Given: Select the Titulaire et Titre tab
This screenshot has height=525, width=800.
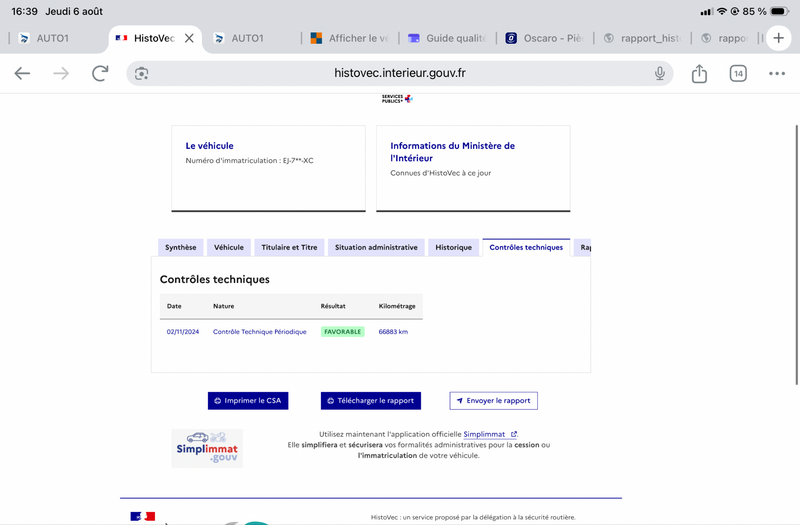Looking at the screenshot, I should pos(289,247).
